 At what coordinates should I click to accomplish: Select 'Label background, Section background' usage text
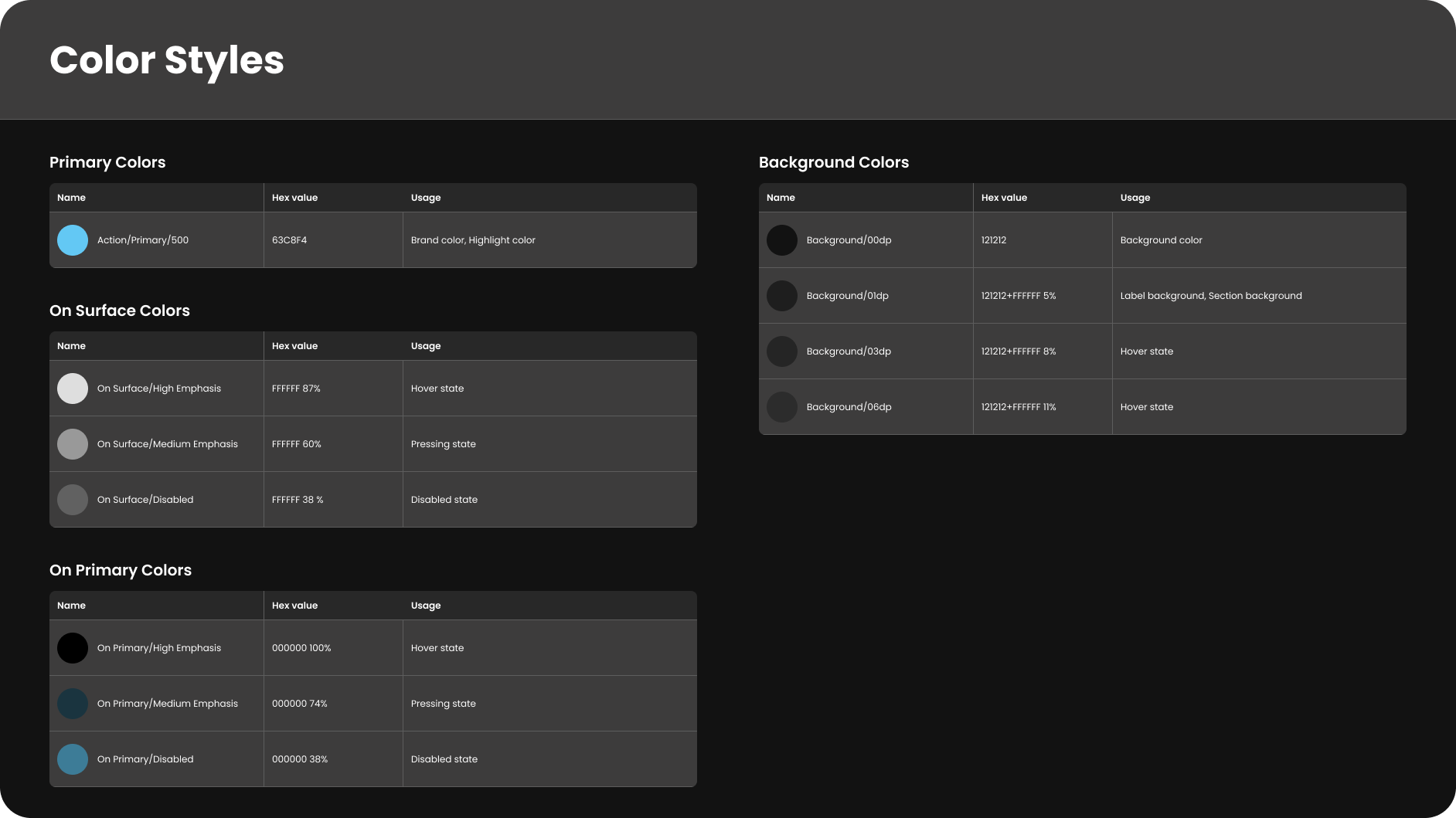pos(1211,296)
